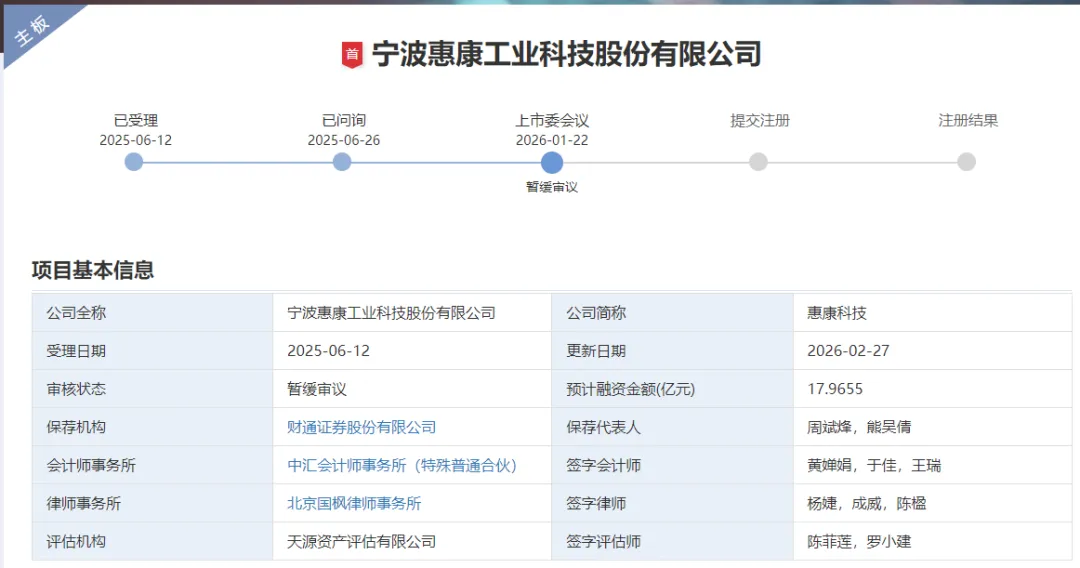
Task: Select the 已受理 timeline node
Action: (134, 162)
